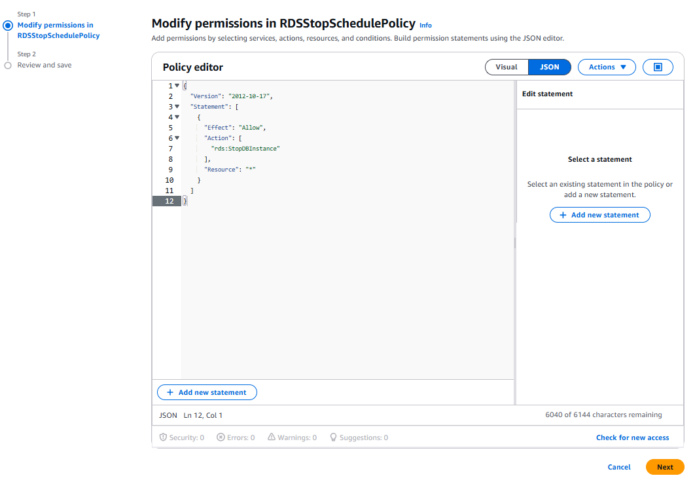Collapse the statement object on line 4
This screenshot has width=695, height=480.
[x=177, y=117]
